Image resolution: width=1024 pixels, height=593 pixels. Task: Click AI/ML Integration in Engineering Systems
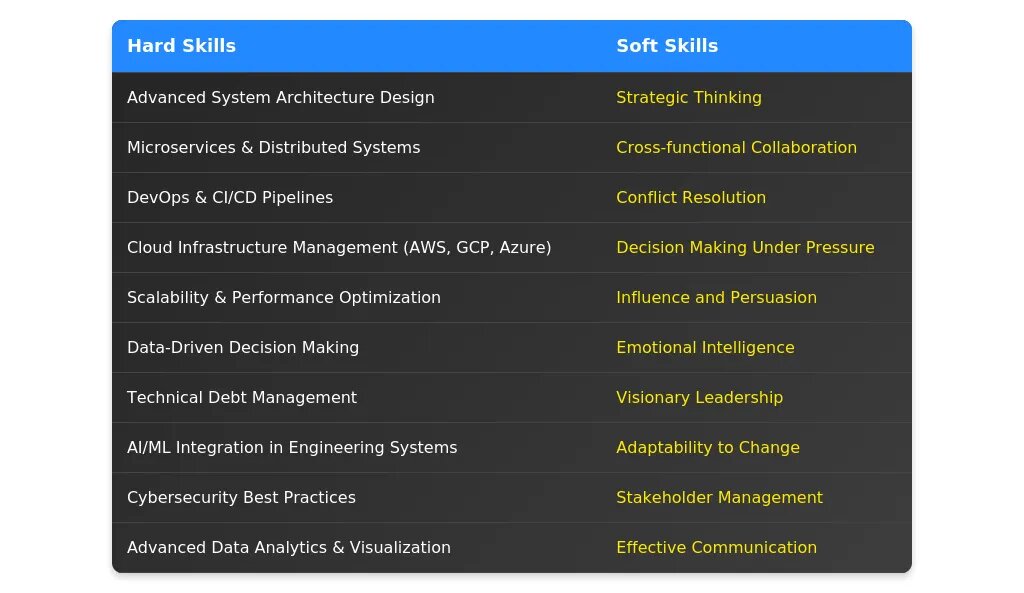[x=291, y=448]
